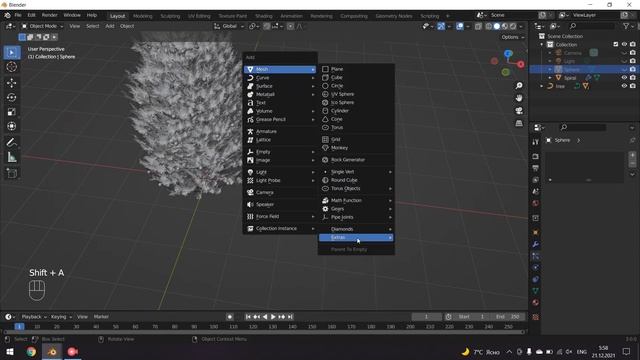Open the Windows Start menu

point(10,351)
